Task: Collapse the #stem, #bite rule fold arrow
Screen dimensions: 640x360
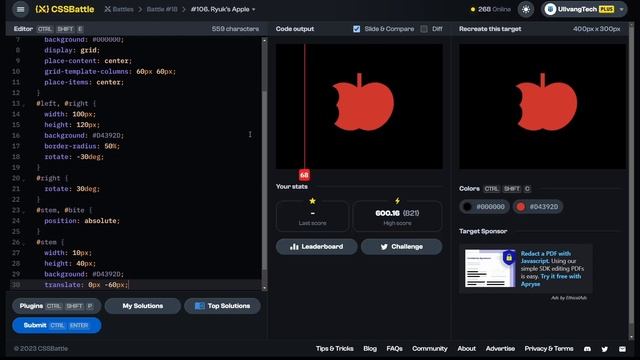Action: (x=23, y=211)
